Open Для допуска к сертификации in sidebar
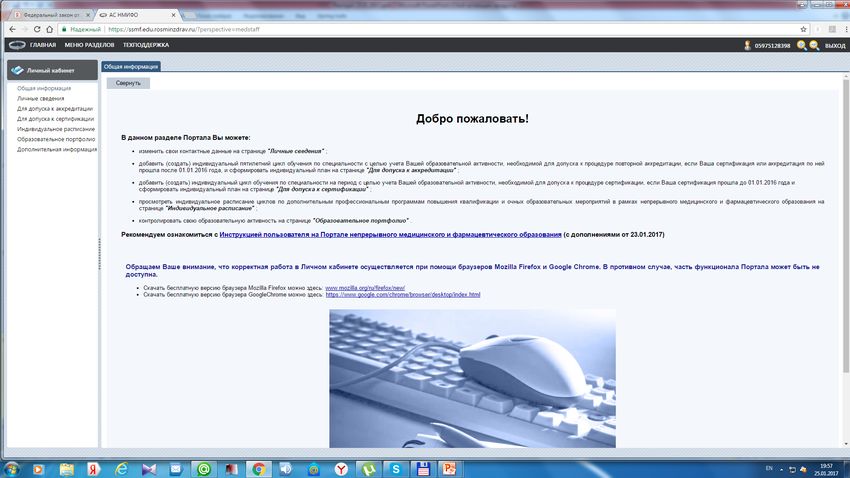 coord(55,119)
